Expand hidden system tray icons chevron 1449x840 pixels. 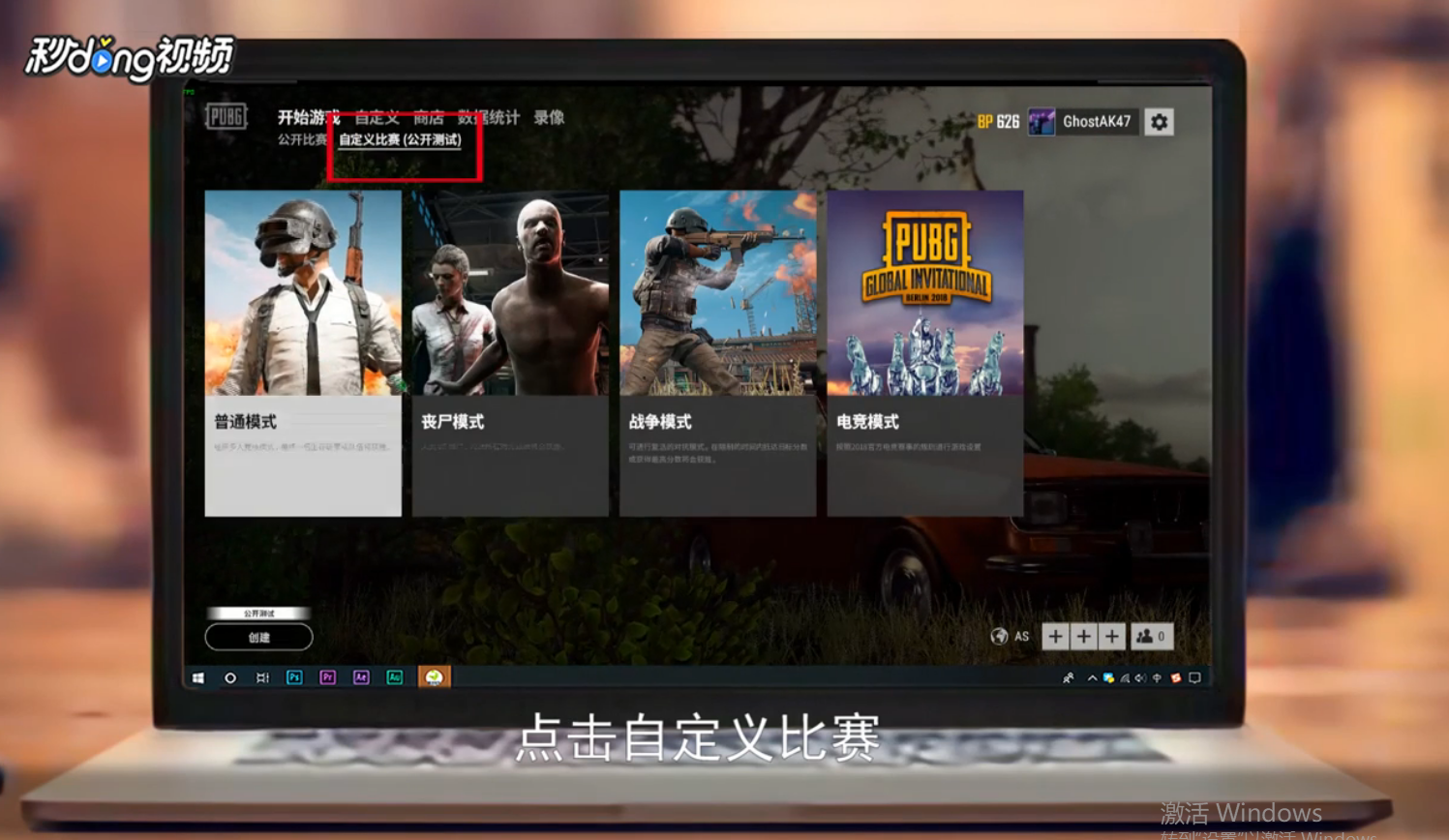(x=1092, y=678)
